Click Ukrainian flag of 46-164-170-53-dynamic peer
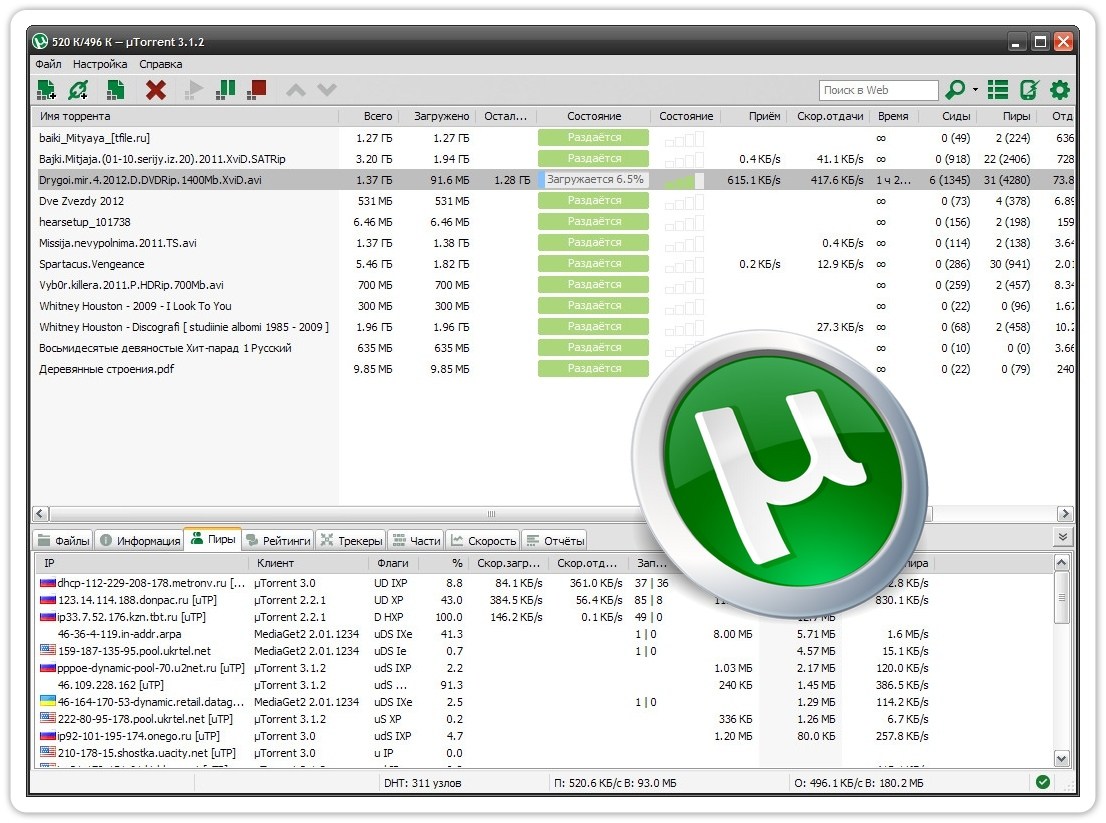Image resolution: width=1106 pixels, height=823 pixels. click(47, 701)
